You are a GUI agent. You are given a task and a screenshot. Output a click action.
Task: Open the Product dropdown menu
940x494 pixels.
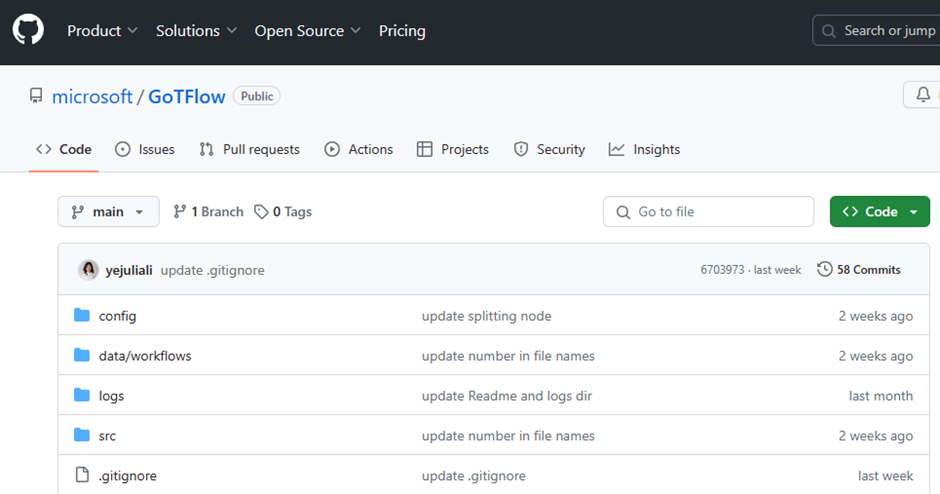102,31
